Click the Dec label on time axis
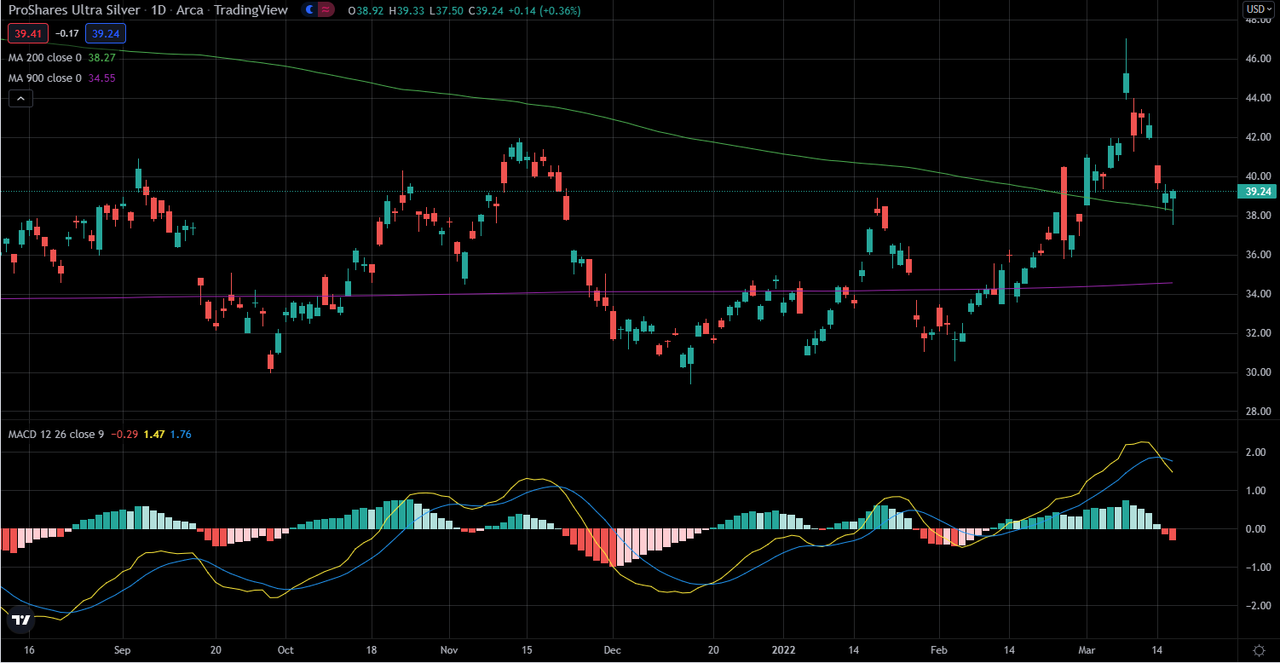The width and height of the screenshot is (1280, 663). coord(612,649)
